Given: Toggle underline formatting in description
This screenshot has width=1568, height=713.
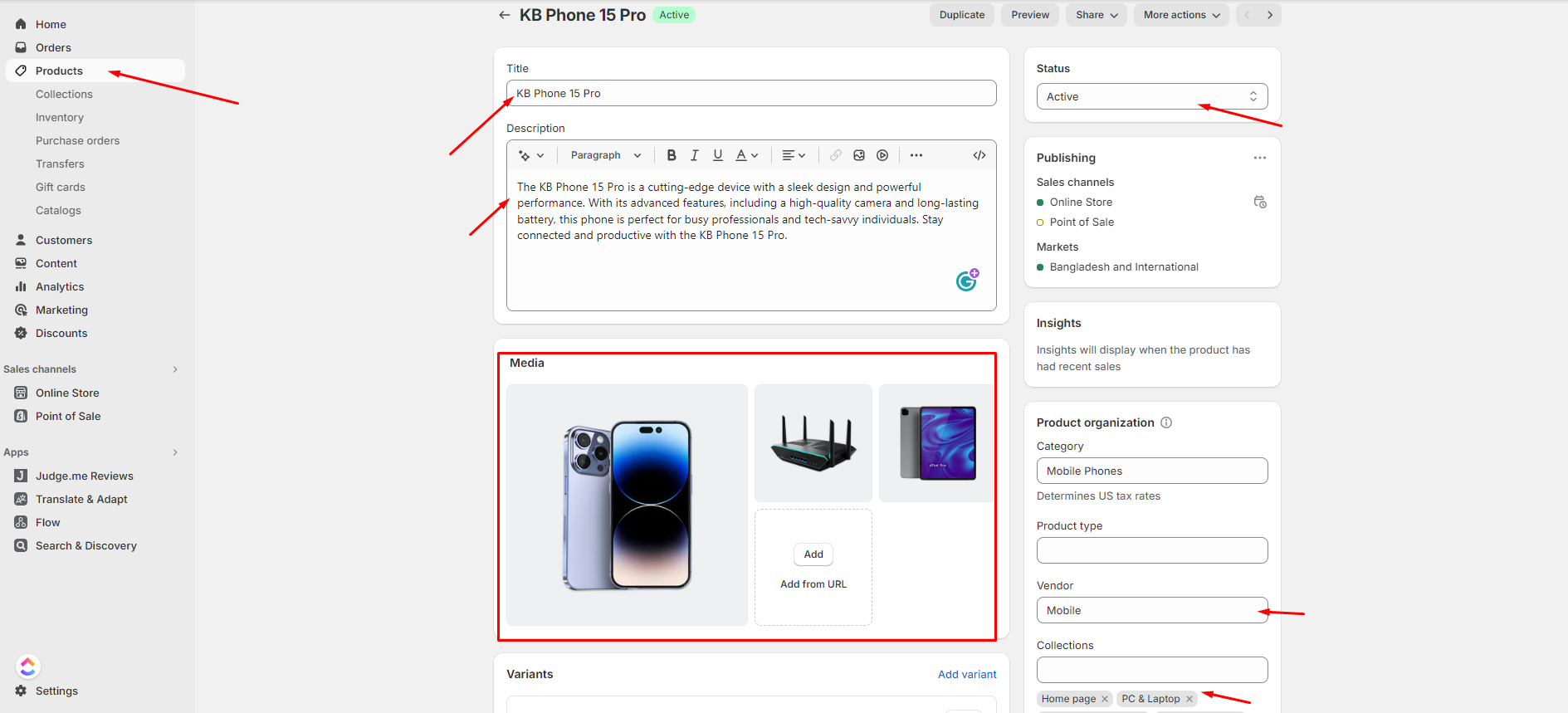Looking at the screenshot, I should click(718, 155).
